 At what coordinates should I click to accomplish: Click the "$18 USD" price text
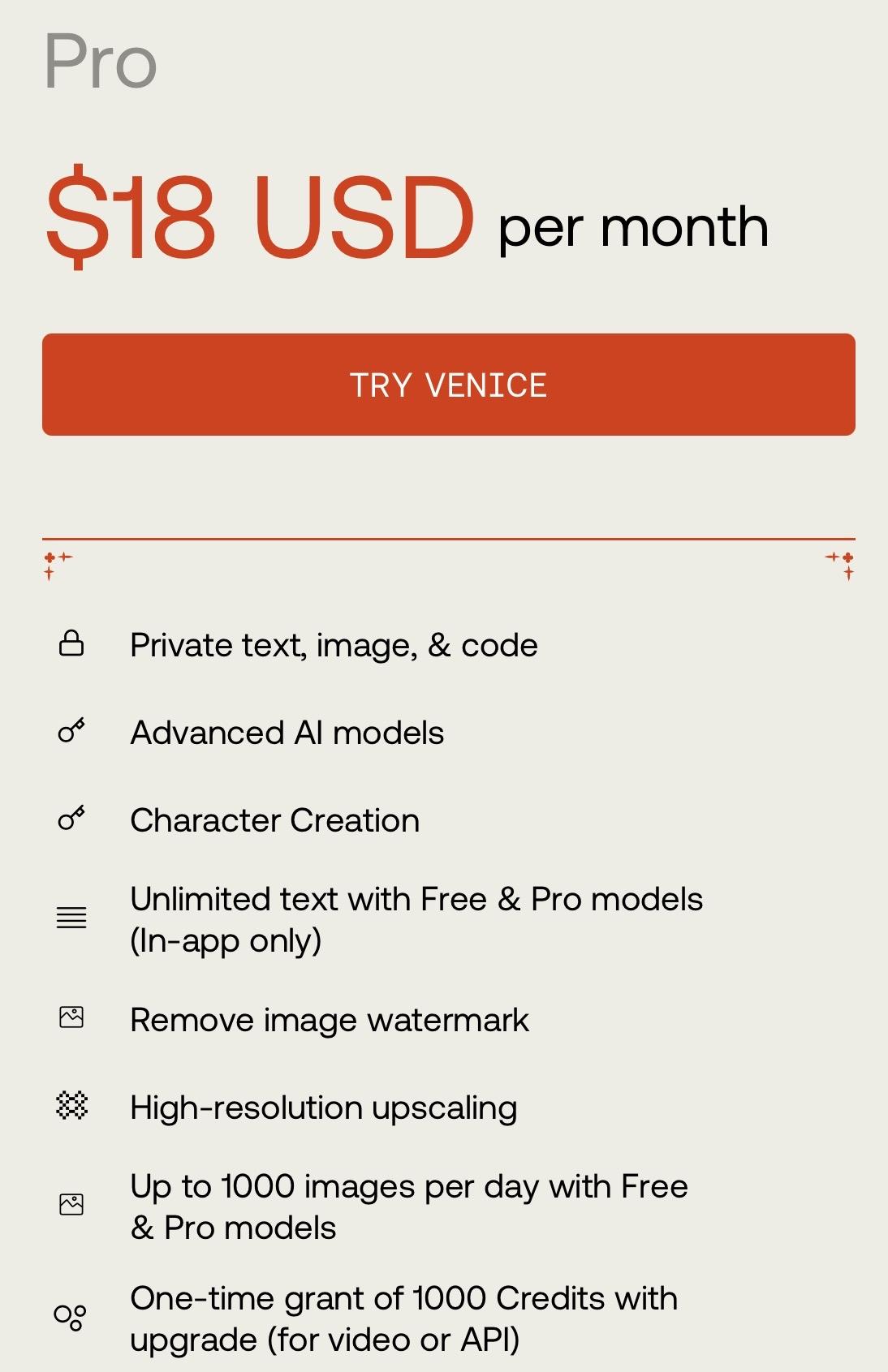tap(260, 217)
